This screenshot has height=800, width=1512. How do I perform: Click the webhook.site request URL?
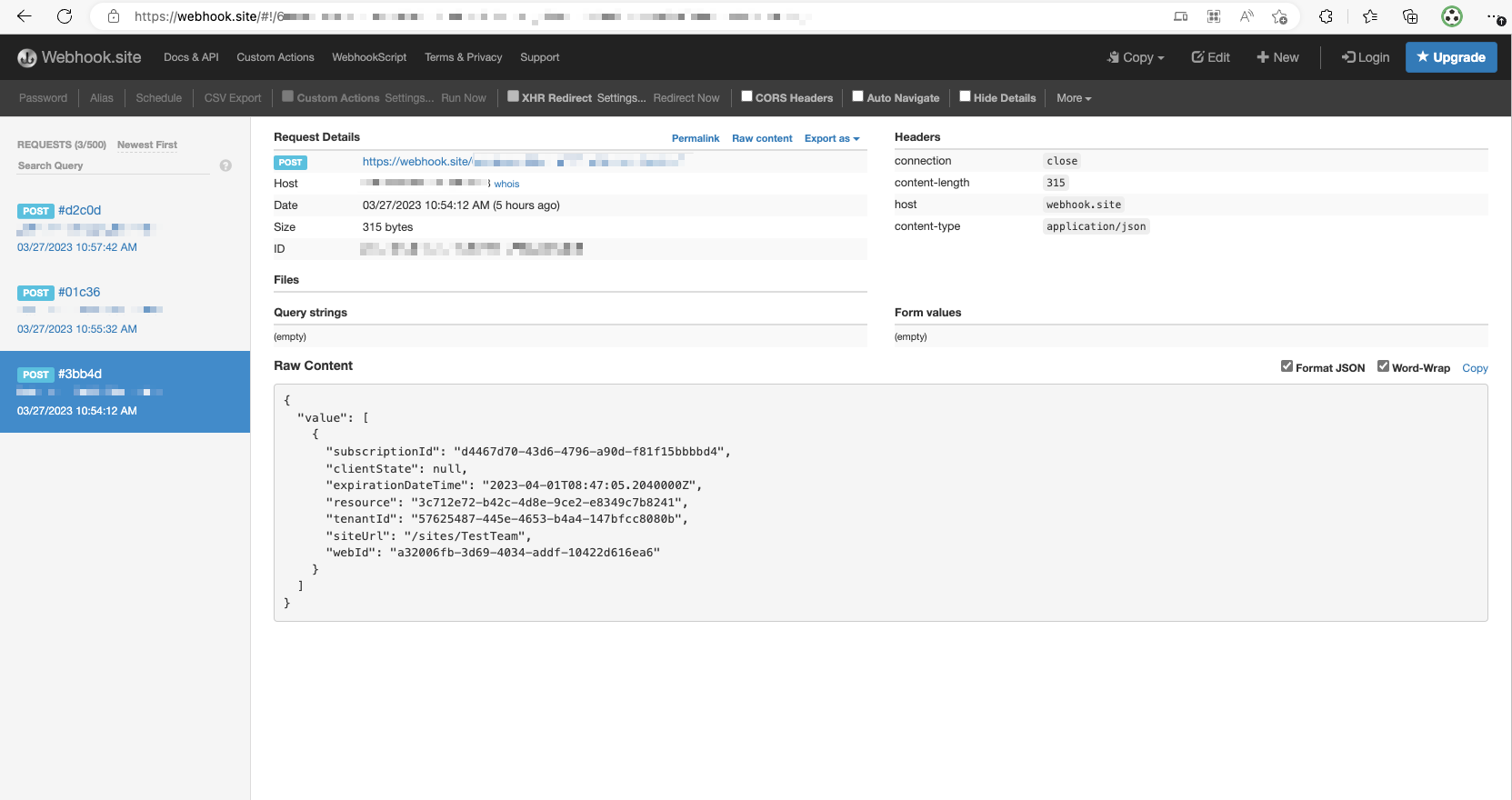tap(523, 162)
